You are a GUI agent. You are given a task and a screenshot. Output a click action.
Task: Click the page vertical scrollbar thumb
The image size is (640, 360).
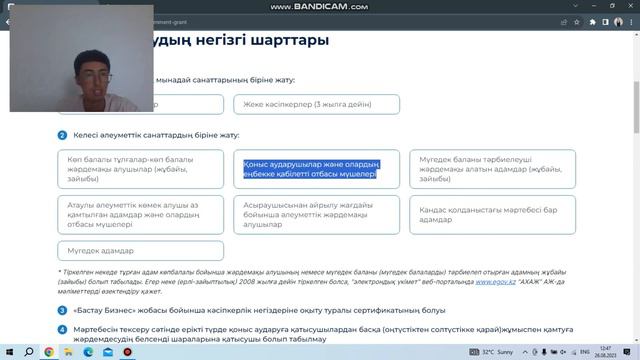[x=636, y=107]
